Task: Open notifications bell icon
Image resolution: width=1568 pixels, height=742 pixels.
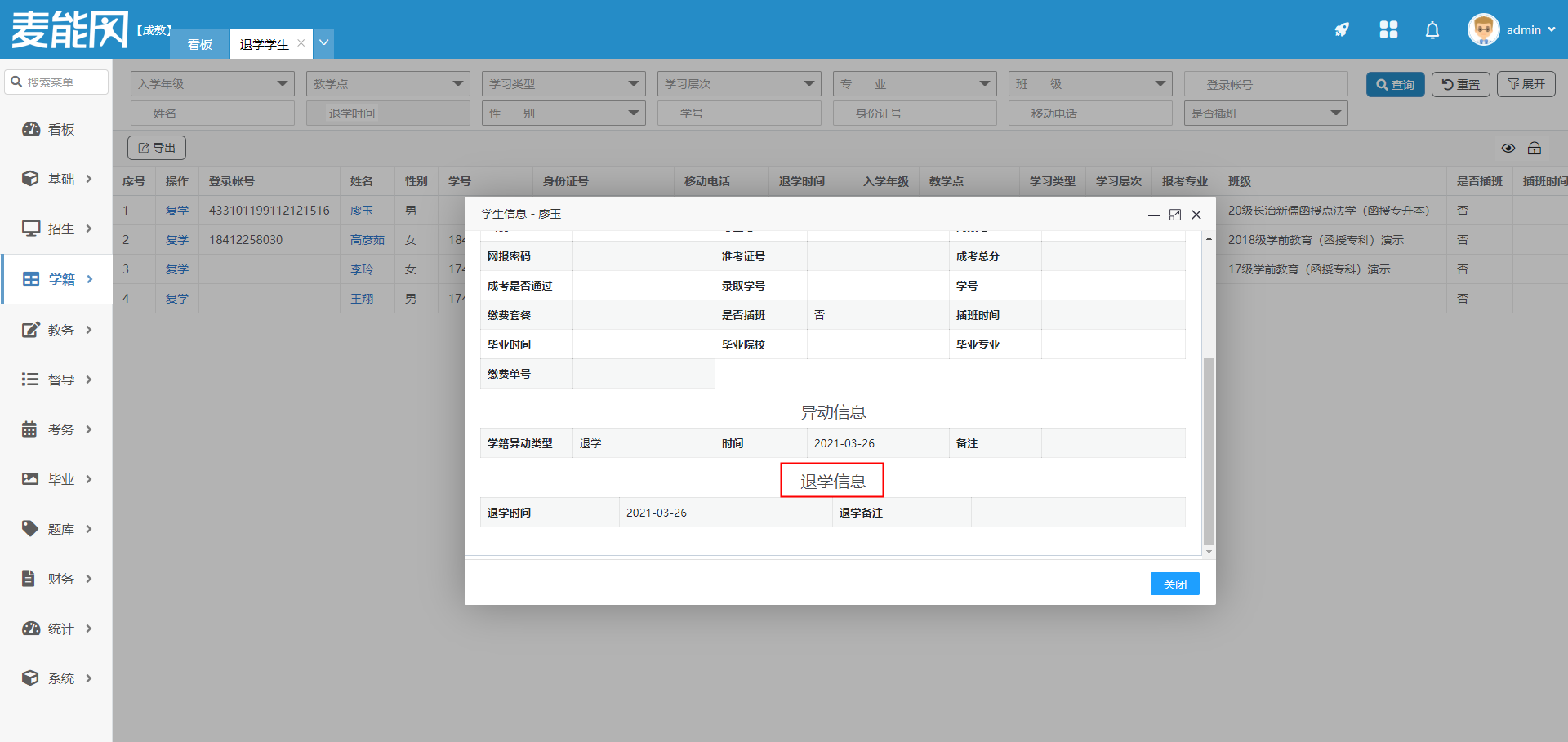Action: (x=1432, y=30)
